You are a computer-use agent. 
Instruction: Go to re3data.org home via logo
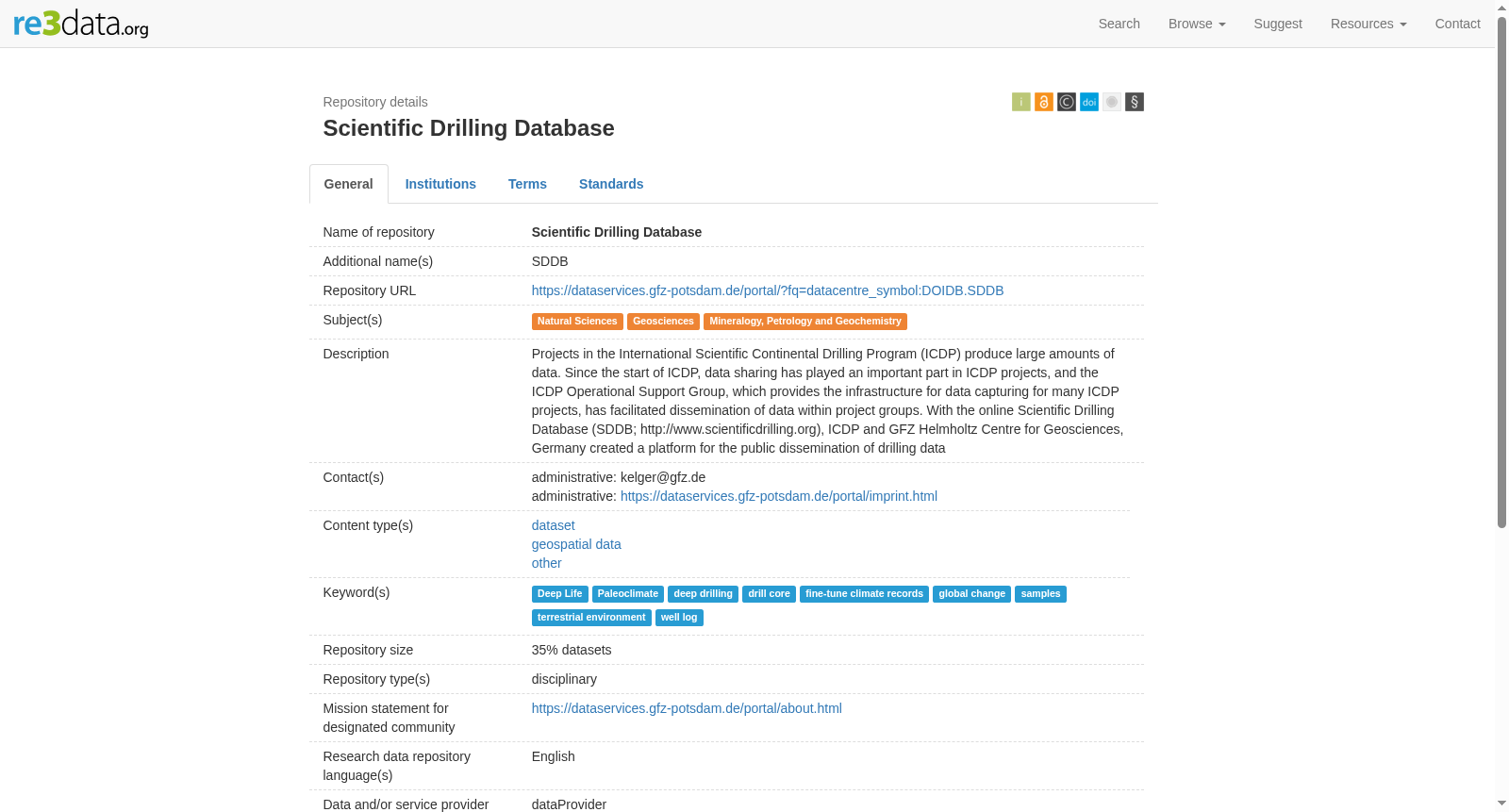[81, 24]
